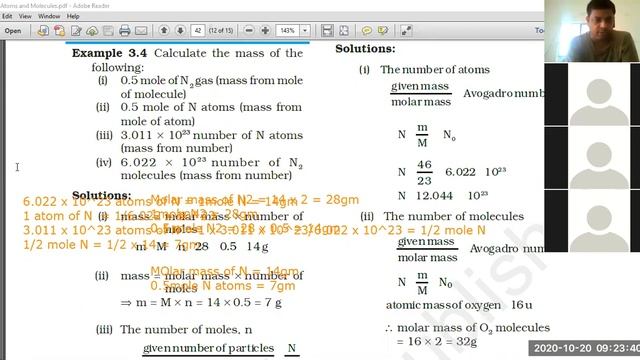This screenshot has width=640, height=360.
Task: Click the Convert PDF icon
Action: coord(59,31)
